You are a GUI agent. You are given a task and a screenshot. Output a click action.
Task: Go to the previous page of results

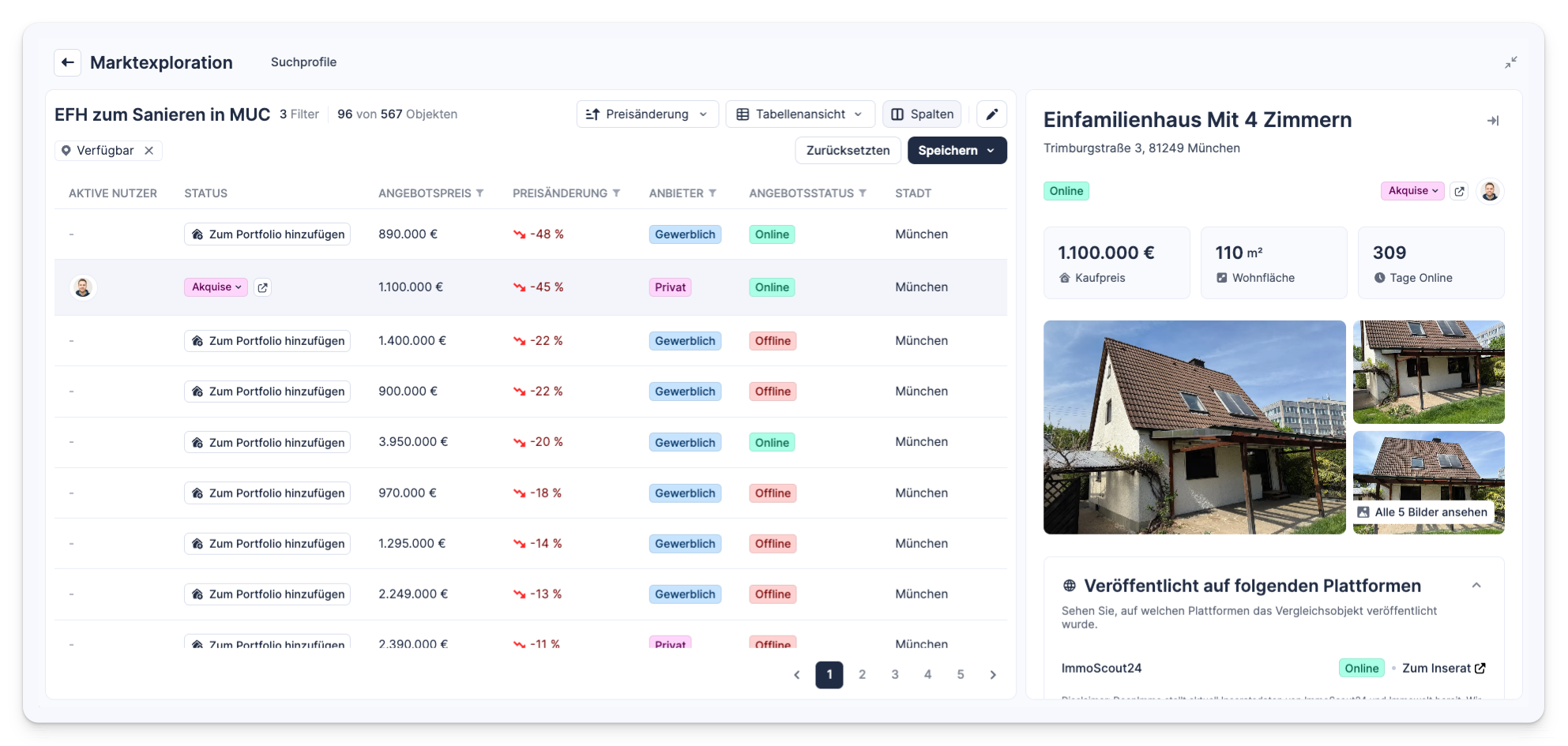(796, 675)
